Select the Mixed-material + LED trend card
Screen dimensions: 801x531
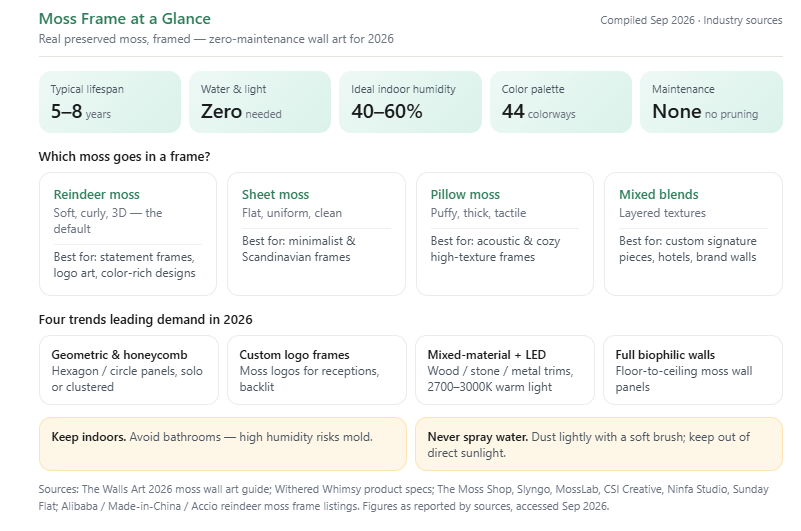(x=505, y=370)
